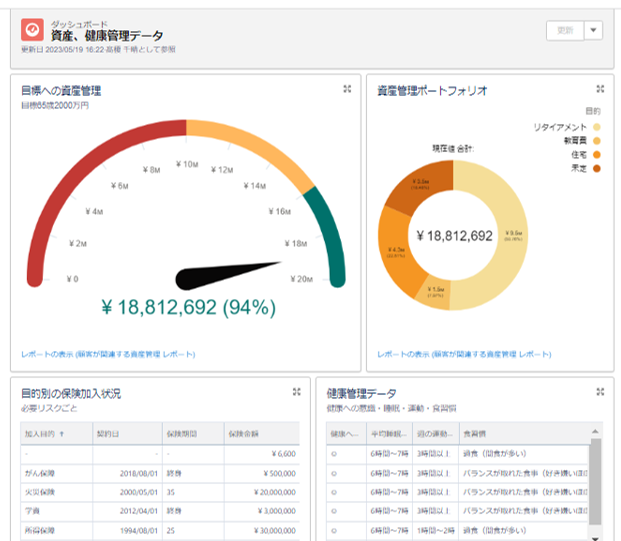Select the 教育費 legend entry
This screenshot has width=621, height=541.
(x=575, y=141)
